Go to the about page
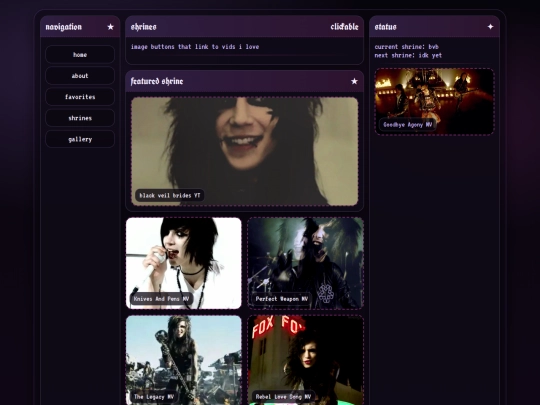540x405 pixels. pos(80,76)
